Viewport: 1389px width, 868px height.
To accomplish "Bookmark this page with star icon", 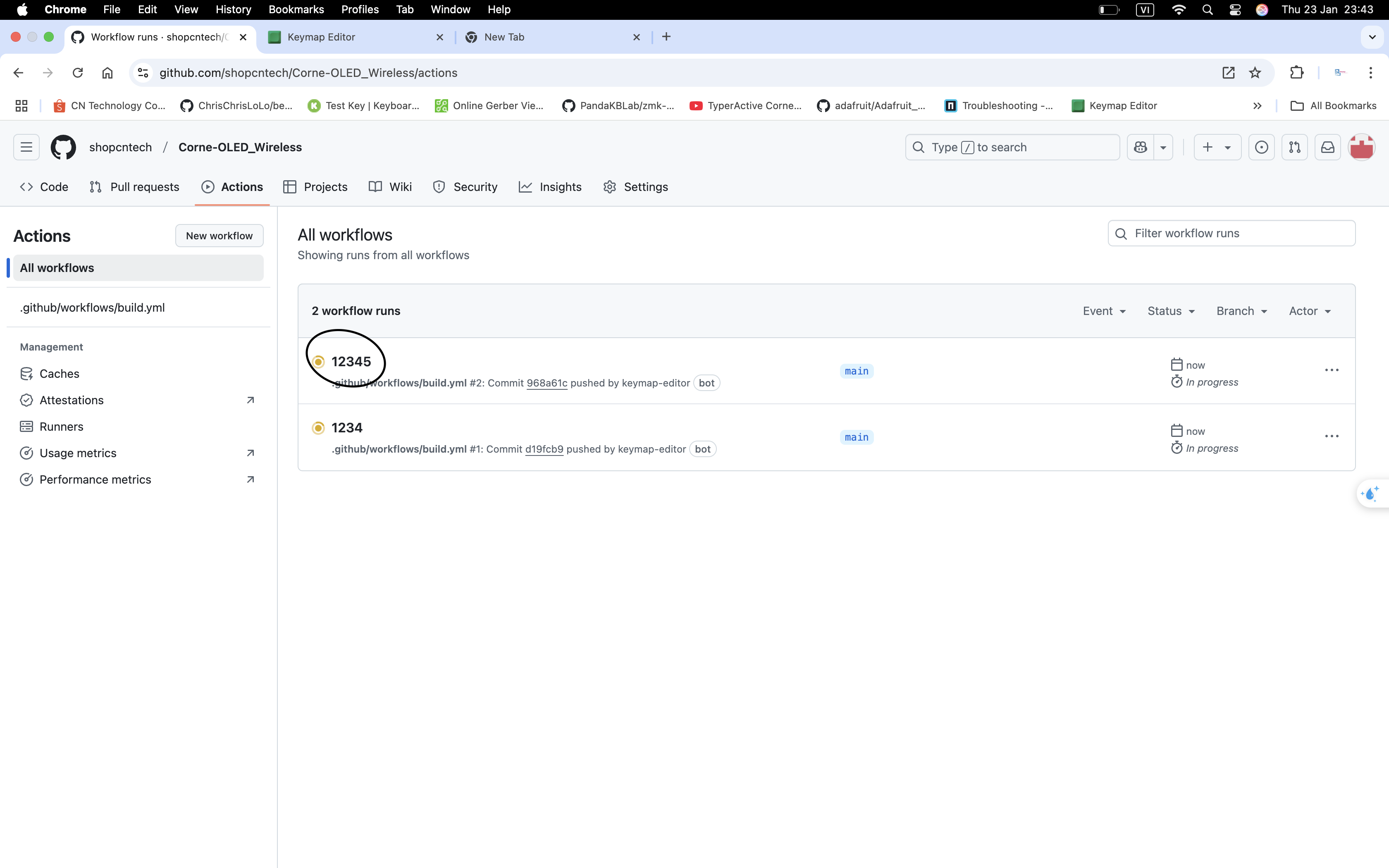I will pos(1255,73).
